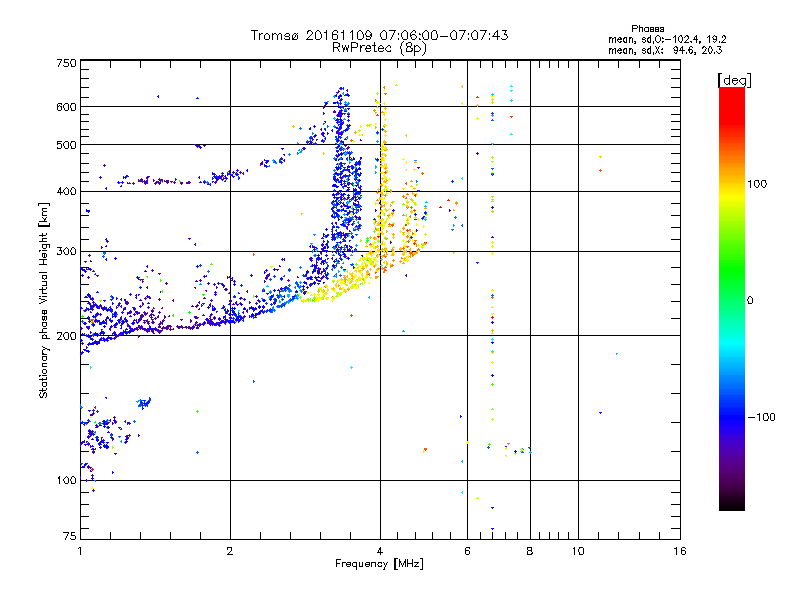Click the y-axis tick label '100'
The width and height of the screenshot is (800, 600).
66,481
